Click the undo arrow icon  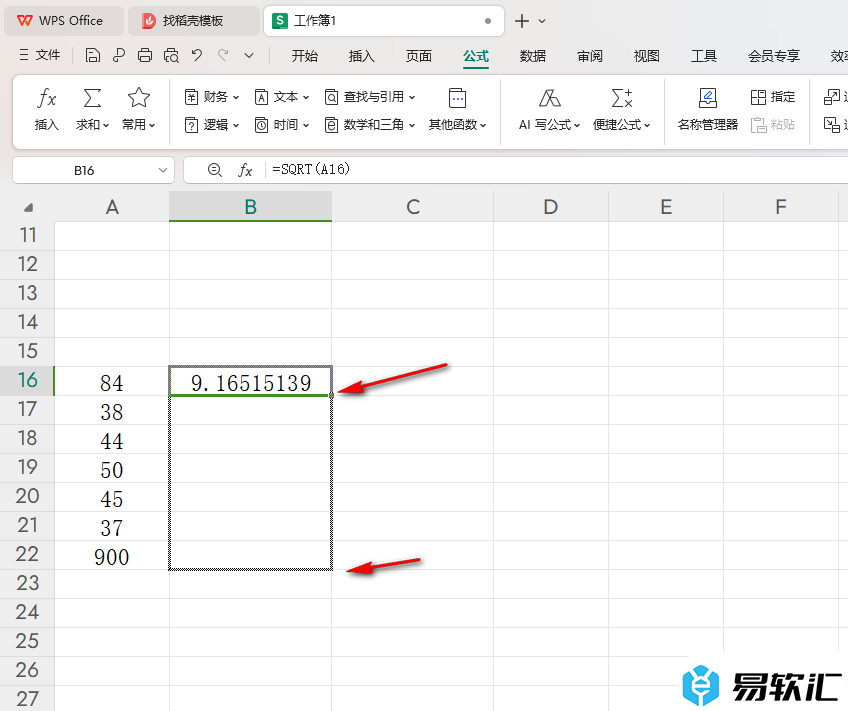pyautogui.click(x=197, y=55)
